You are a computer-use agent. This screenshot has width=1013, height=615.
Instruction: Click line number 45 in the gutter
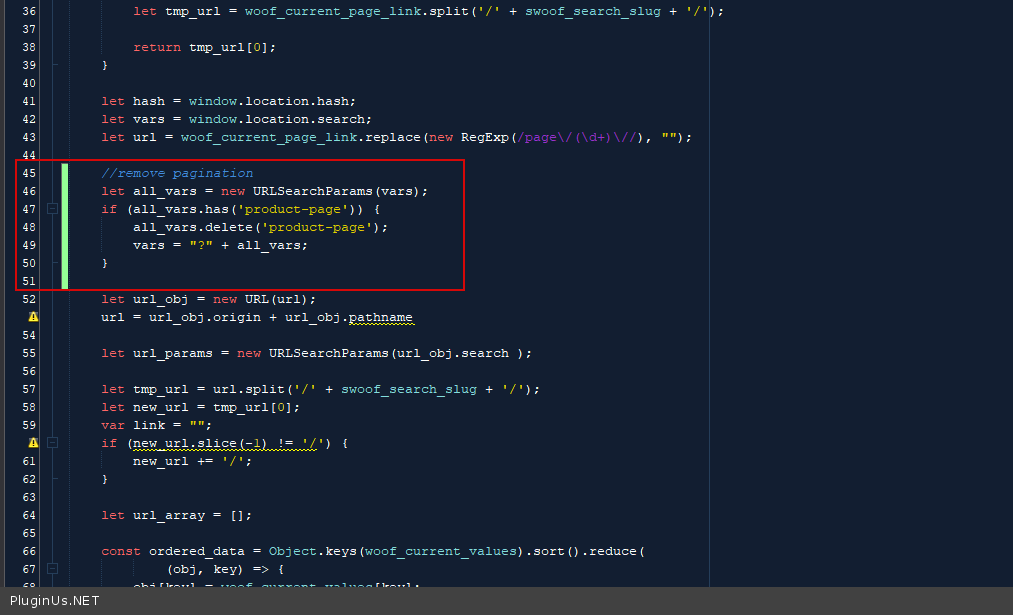coord(28,173)
